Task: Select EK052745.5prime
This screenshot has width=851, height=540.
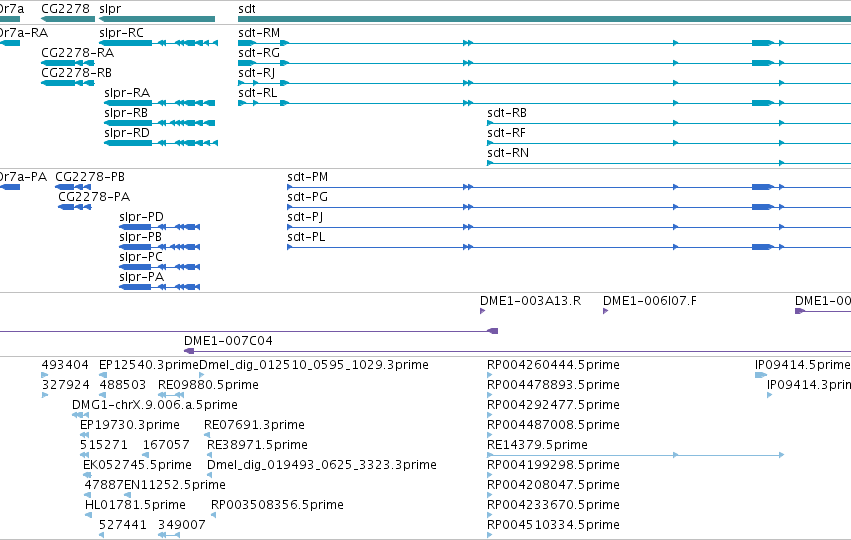Action: tap(137, 466)
